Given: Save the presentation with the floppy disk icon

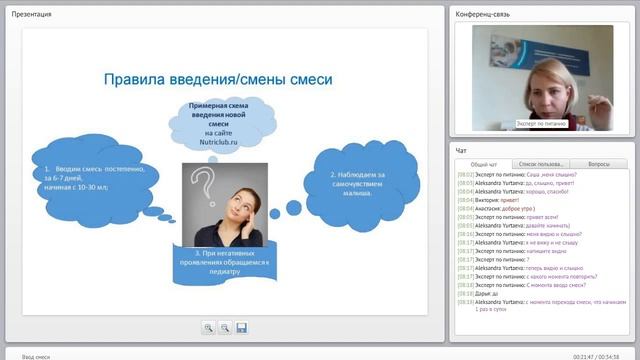Looking at the screenshot, I should coord(241,328).
